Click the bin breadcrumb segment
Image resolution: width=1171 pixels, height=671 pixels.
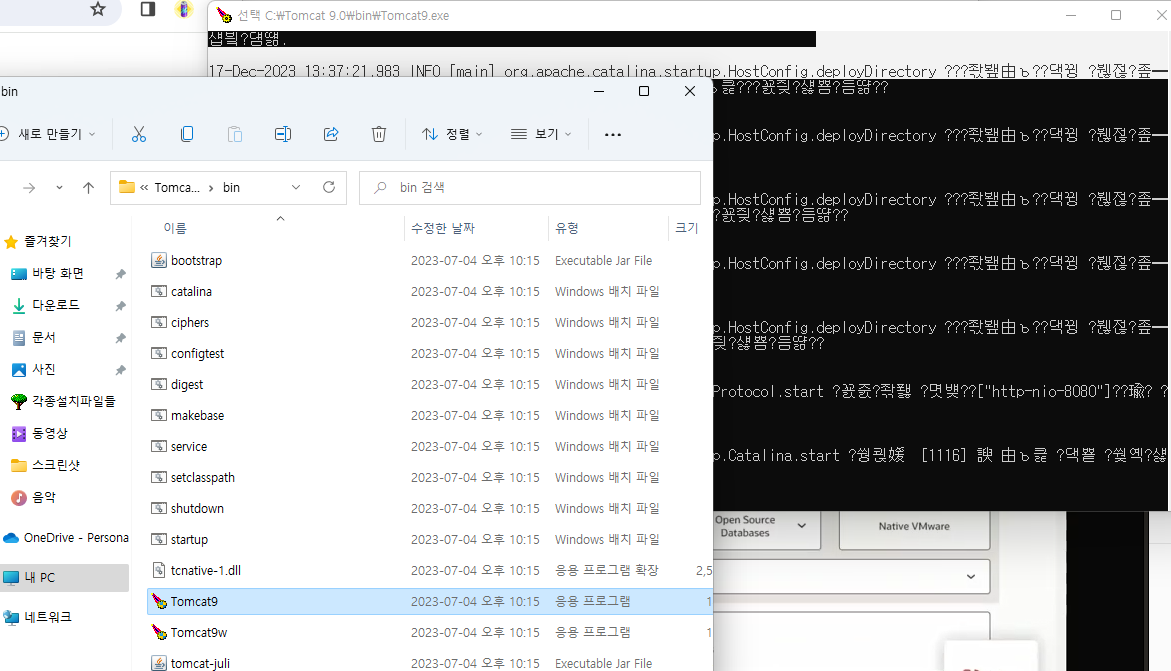(232, 188)
